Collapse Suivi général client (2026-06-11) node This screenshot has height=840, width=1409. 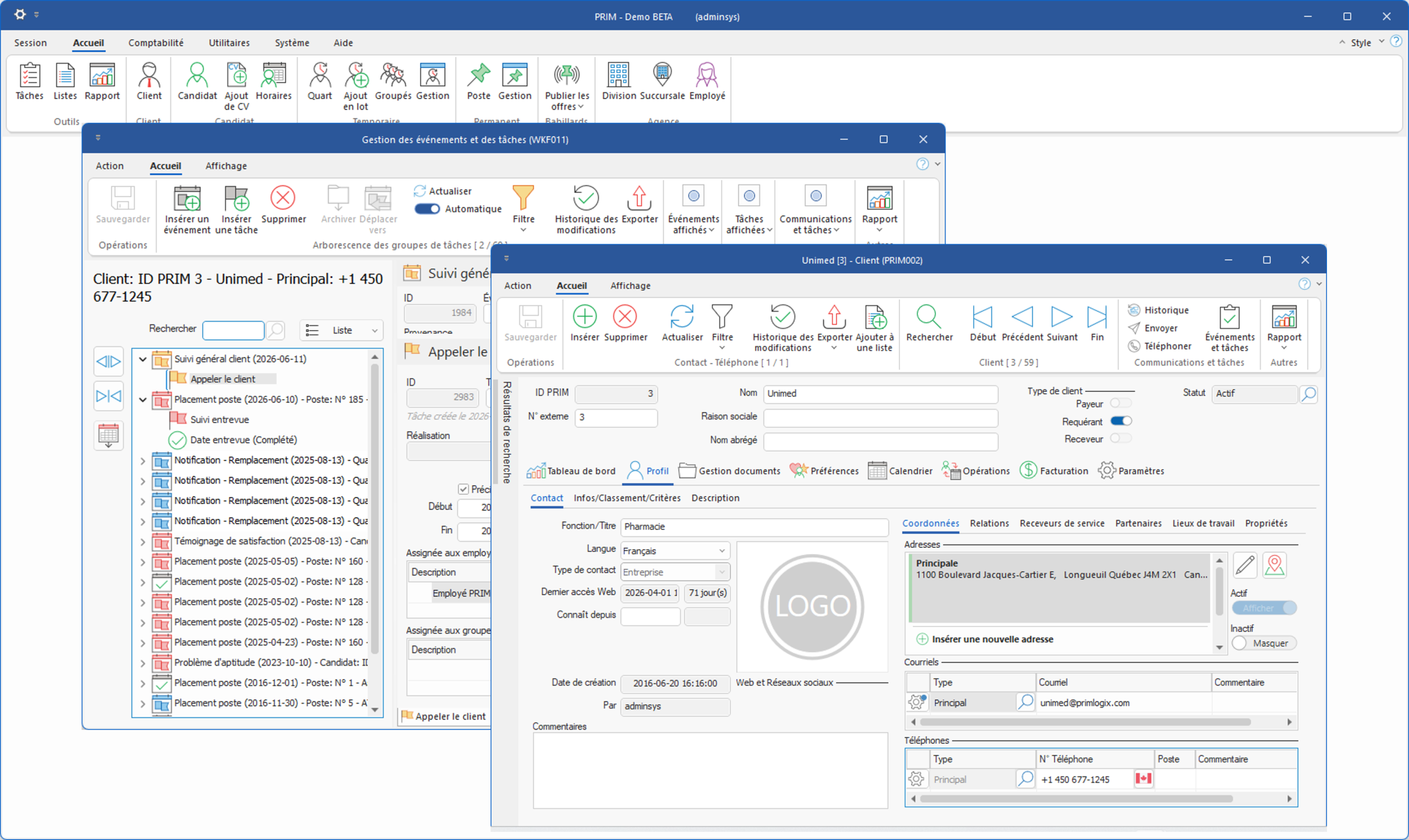tap(143, 359)
